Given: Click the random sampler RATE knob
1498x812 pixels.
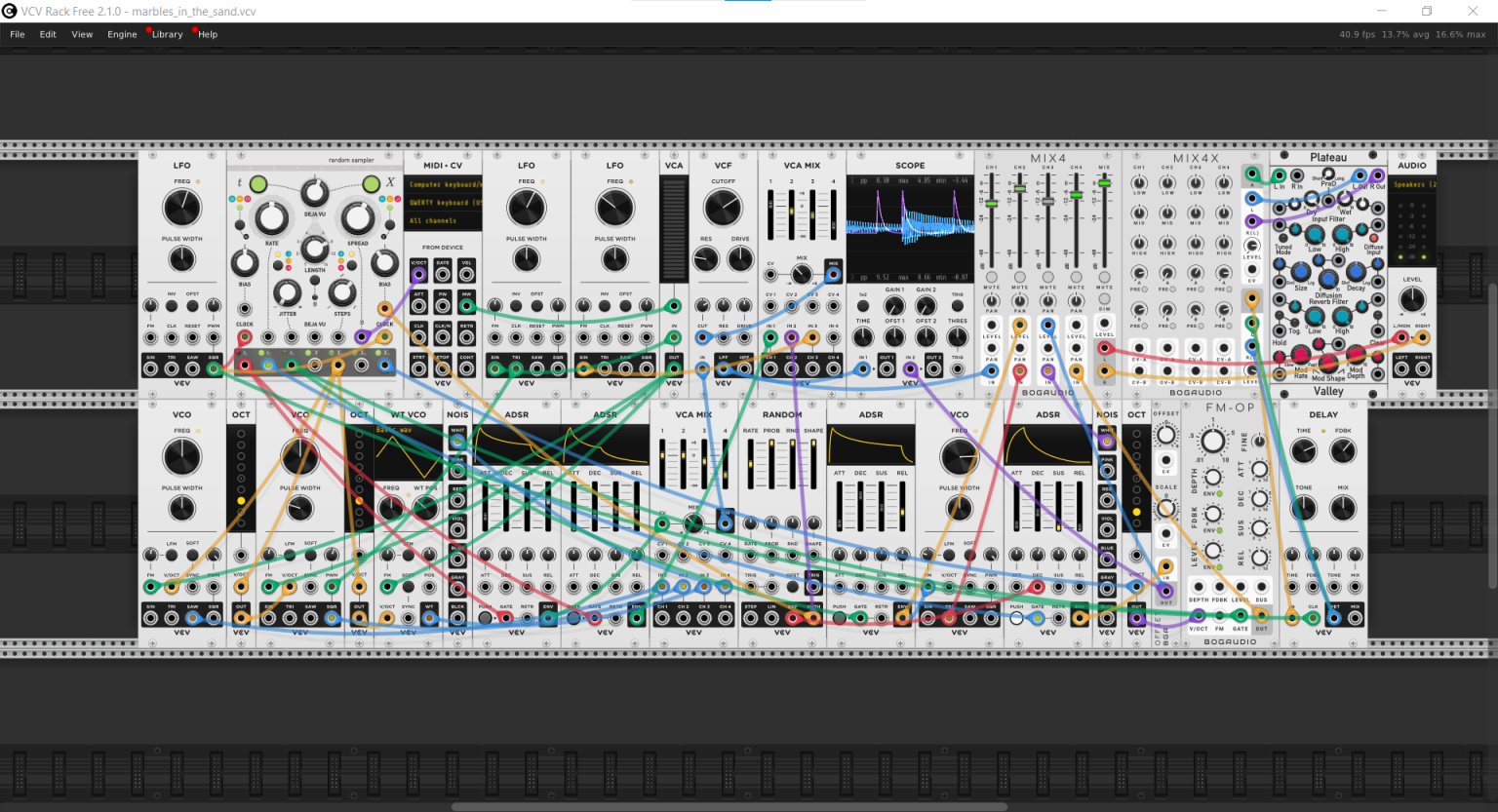Looking at the screenshot, I should (x=272, y=218).
